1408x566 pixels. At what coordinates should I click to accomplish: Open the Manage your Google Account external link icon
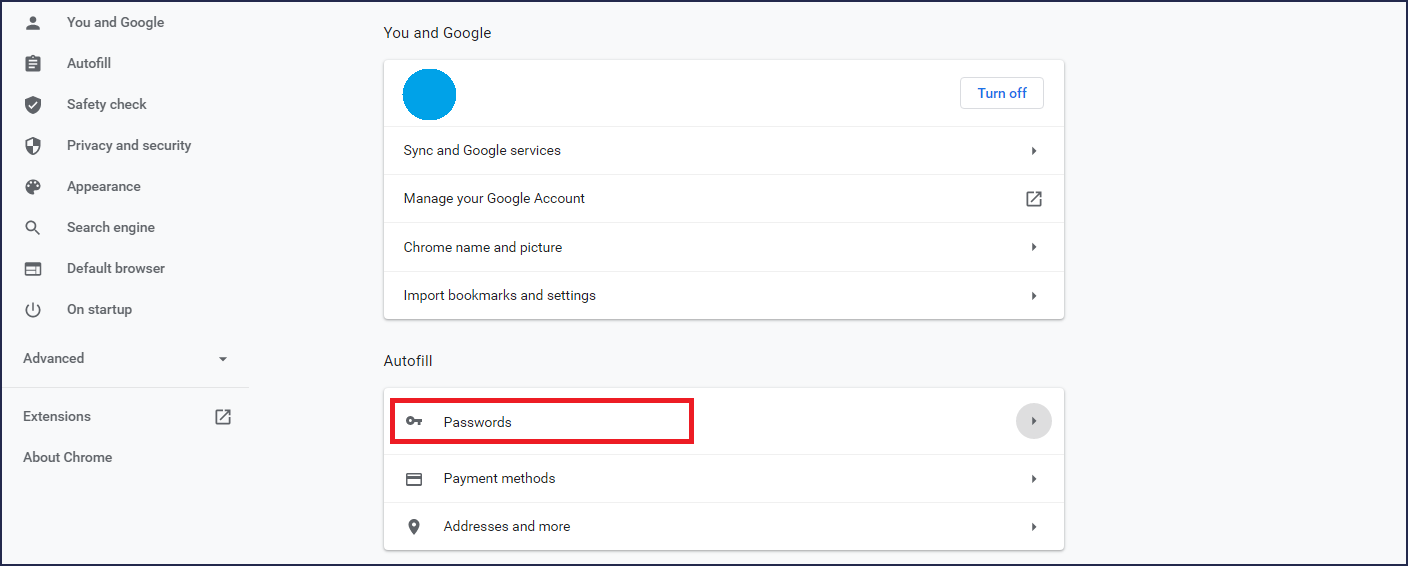(x=1034, y=198)
